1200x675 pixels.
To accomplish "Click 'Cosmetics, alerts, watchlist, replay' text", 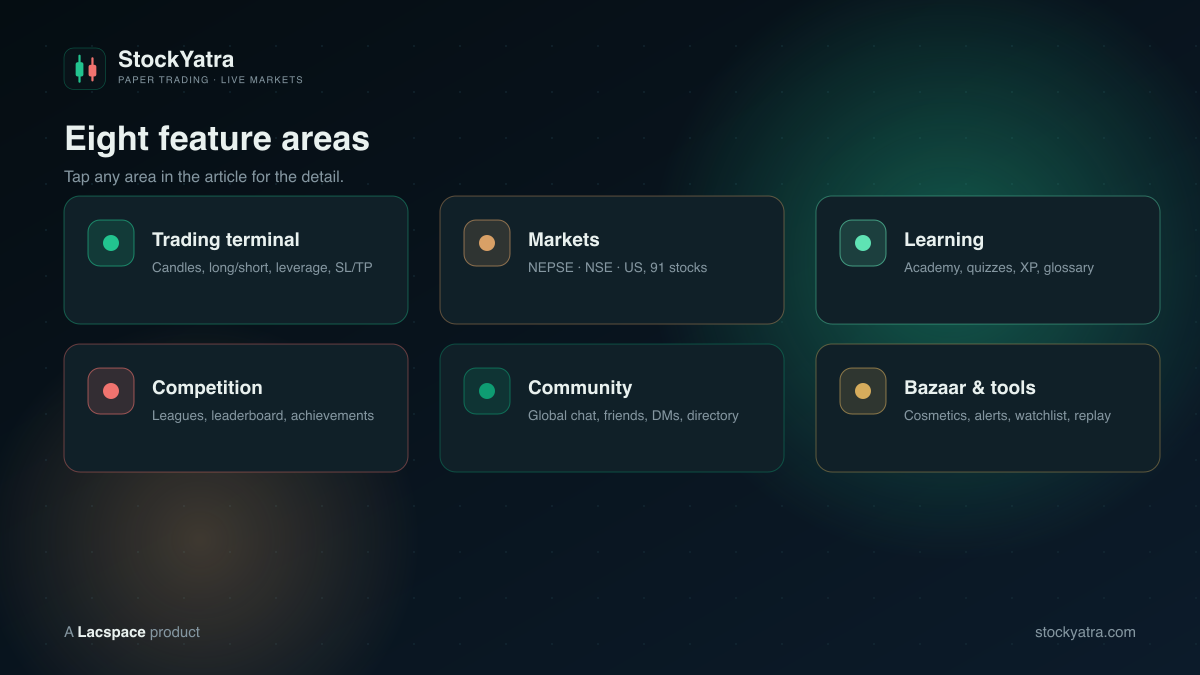I will (x=1007, y=416).
